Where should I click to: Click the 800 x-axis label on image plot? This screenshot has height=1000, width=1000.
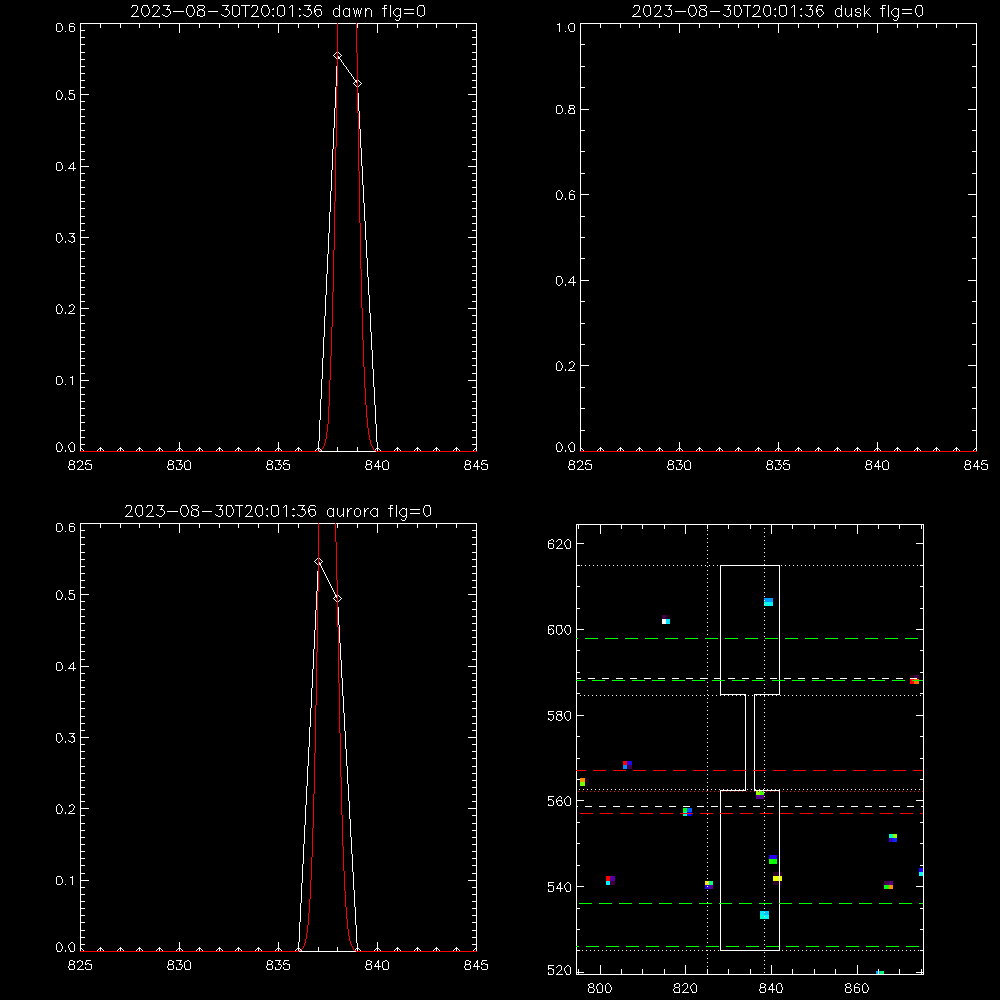599,989
